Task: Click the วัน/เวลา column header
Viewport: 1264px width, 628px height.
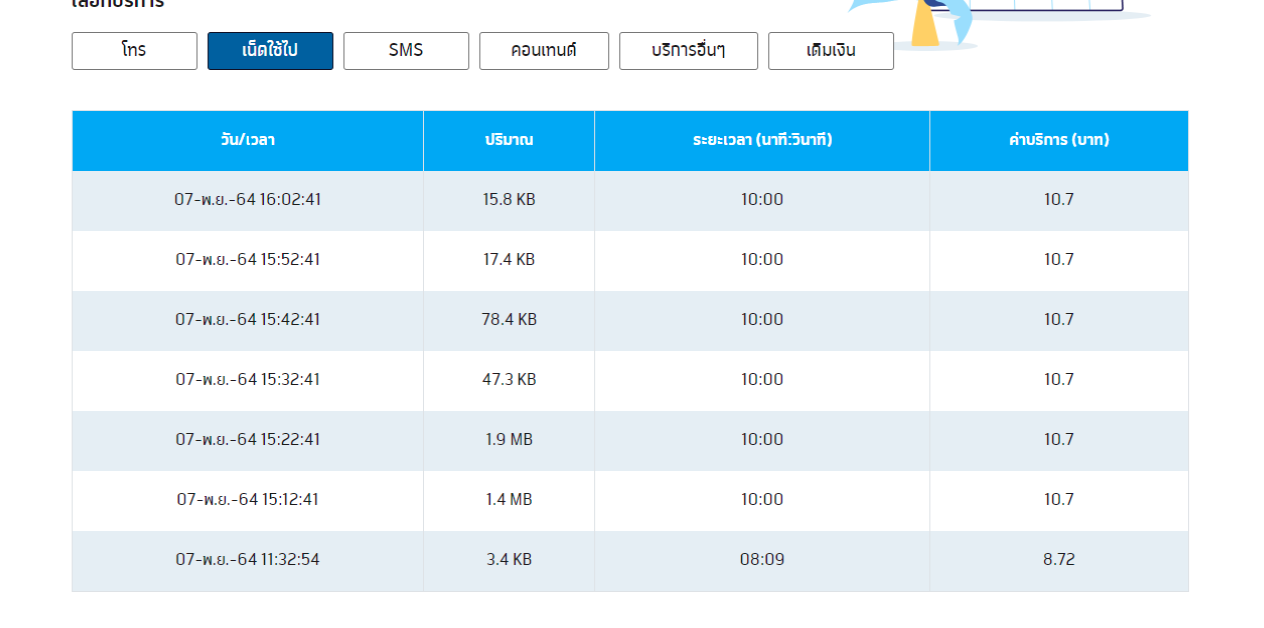Action: [248, 140]
